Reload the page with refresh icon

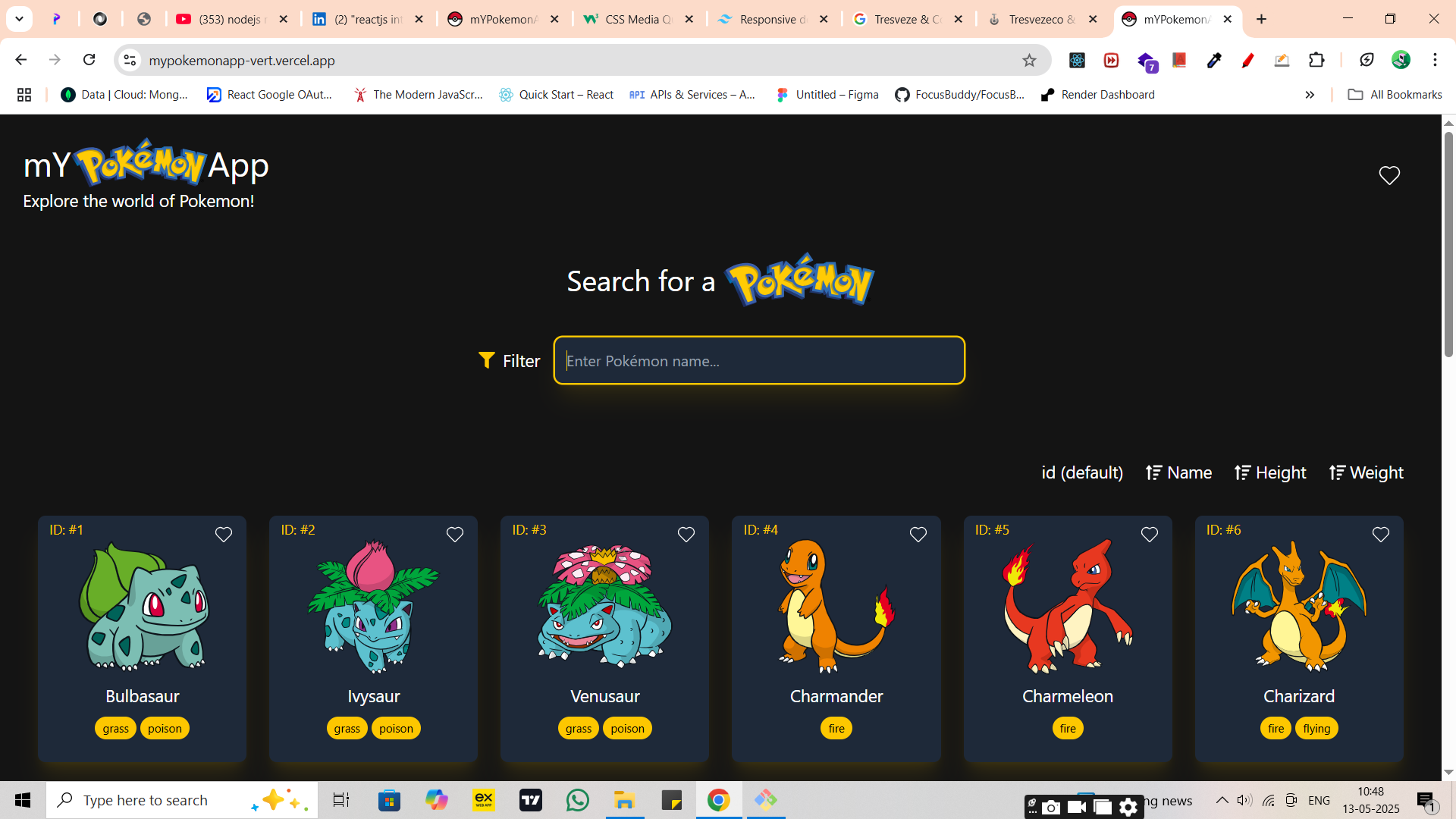pos(89,60)
